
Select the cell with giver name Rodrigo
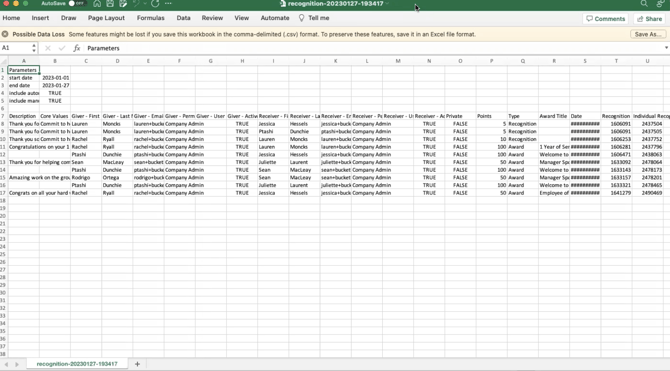(86, 177)
